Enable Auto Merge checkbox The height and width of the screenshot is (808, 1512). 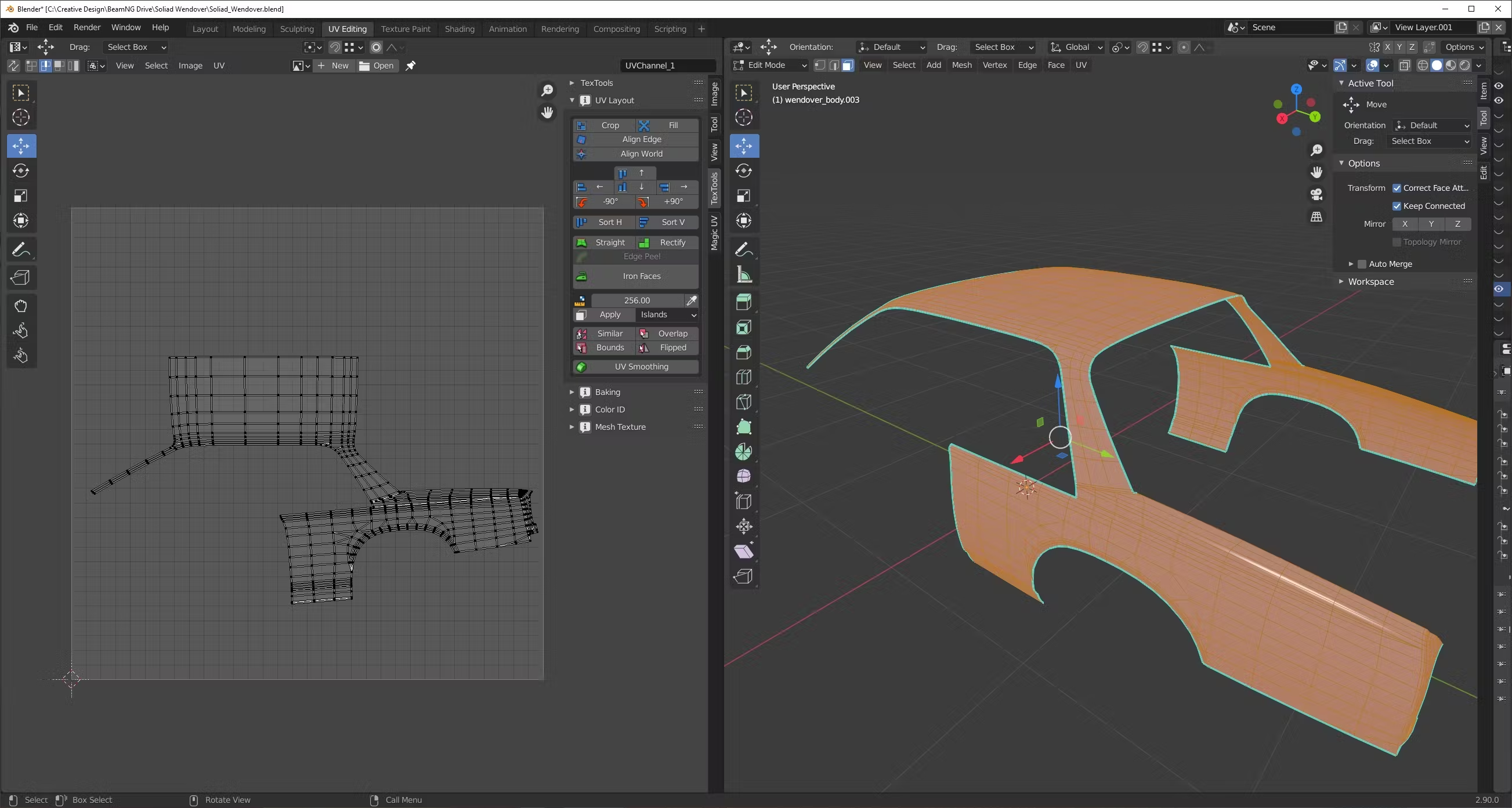pos(1362,264)
